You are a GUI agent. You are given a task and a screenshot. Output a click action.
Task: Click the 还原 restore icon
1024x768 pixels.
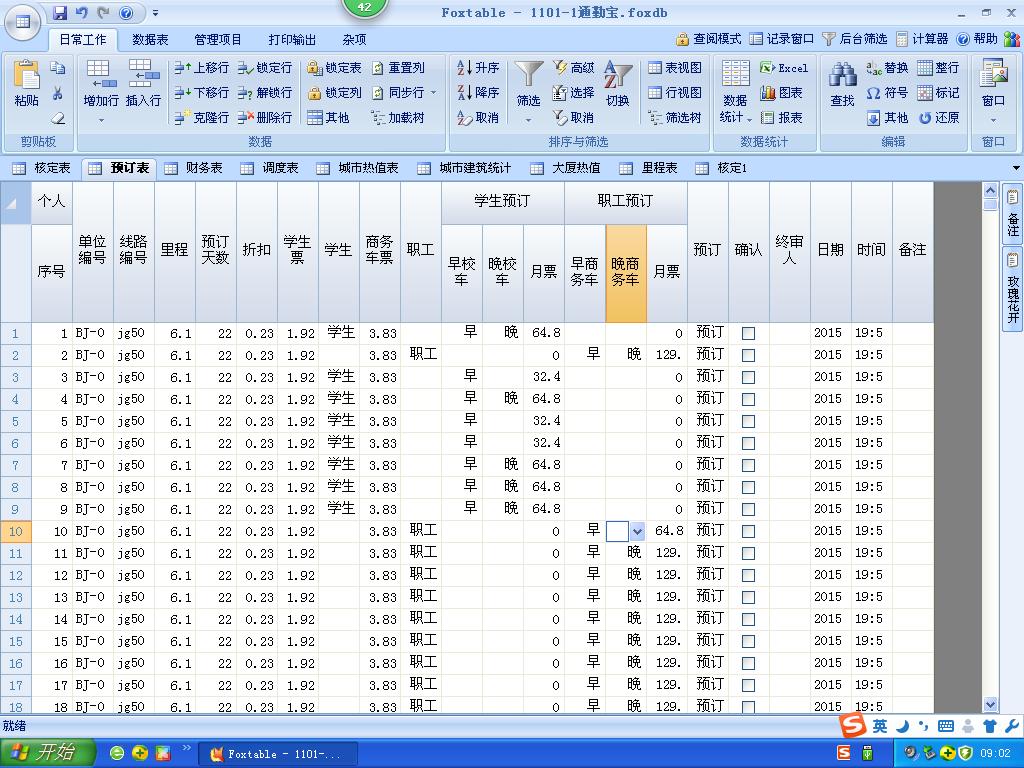925,118
